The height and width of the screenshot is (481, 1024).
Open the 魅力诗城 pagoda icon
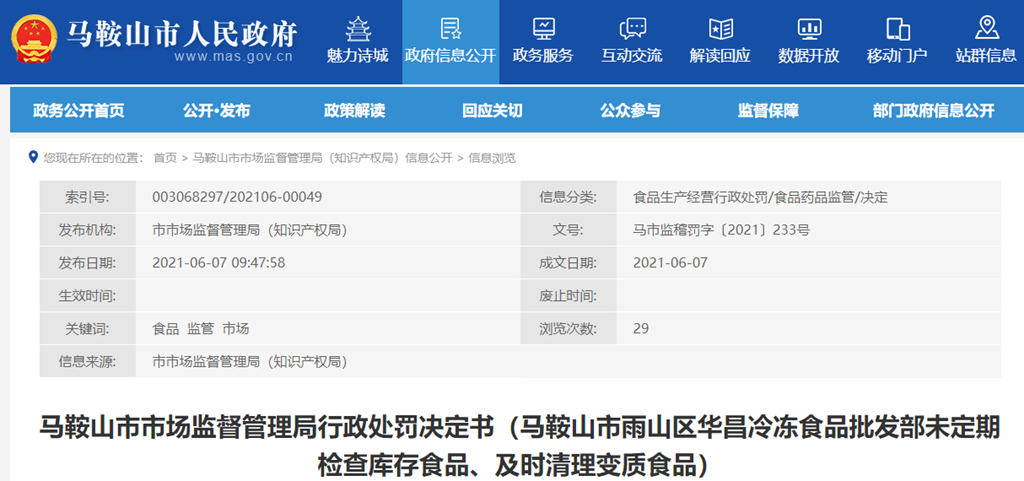[357, 27]
